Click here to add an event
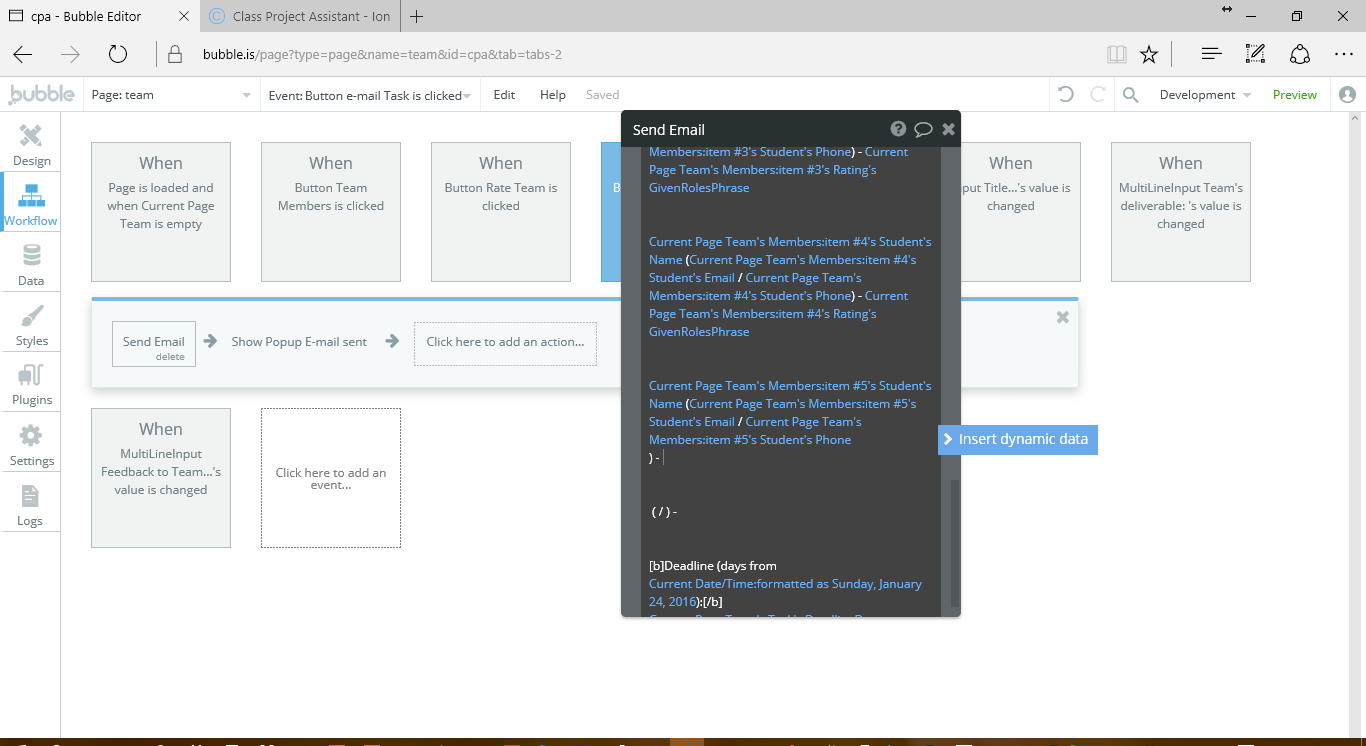The height and width of the screenshot is (746, 1366). tap(331, 478)
